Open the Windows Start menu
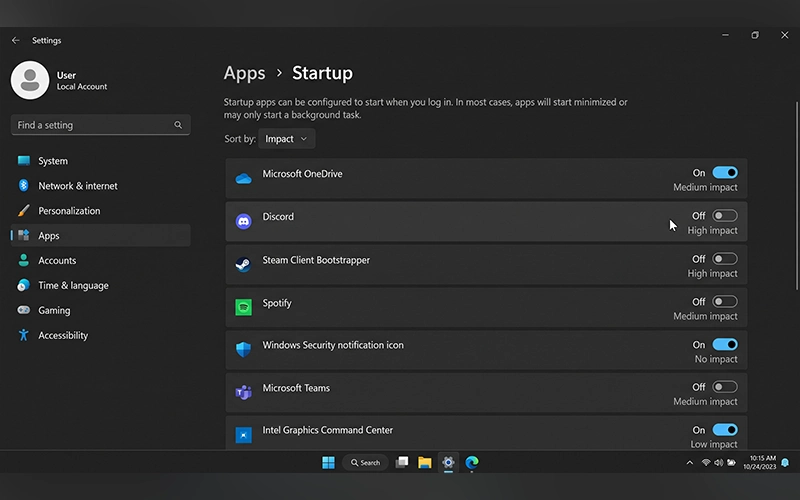The image size is (800, 500). tap(329, 462)
